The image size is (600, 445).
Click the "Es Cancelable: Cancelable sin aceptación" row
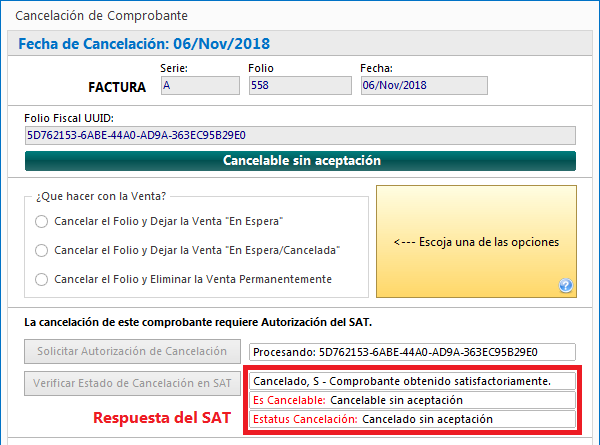412,400
